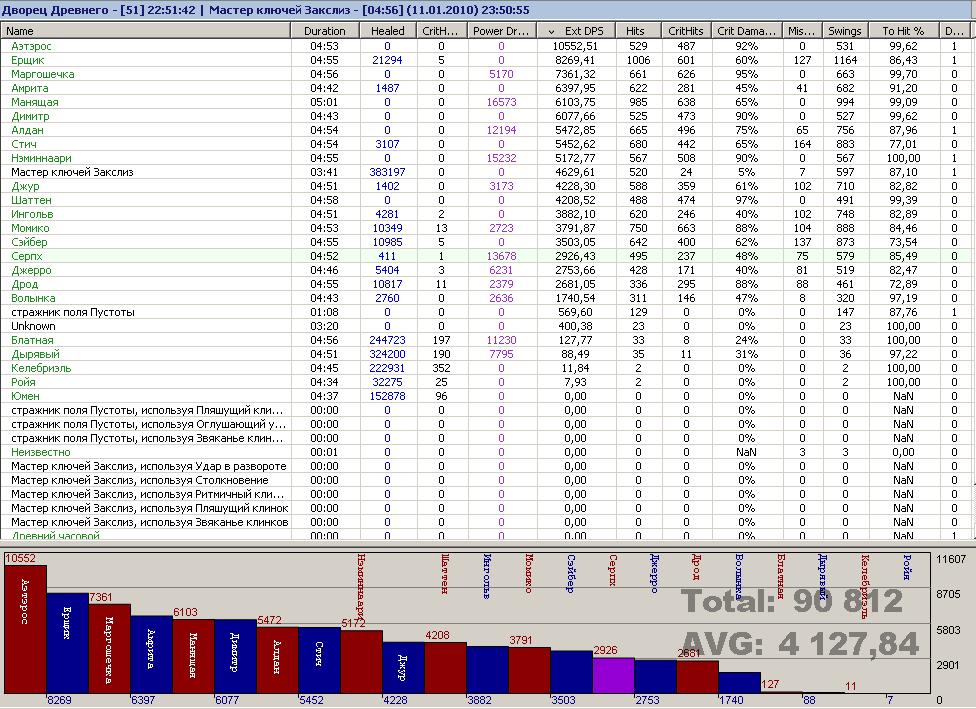Click the sort arrow in Ext DPS header
The height and width of the screenshot is (709, 976).
point(551,31)
